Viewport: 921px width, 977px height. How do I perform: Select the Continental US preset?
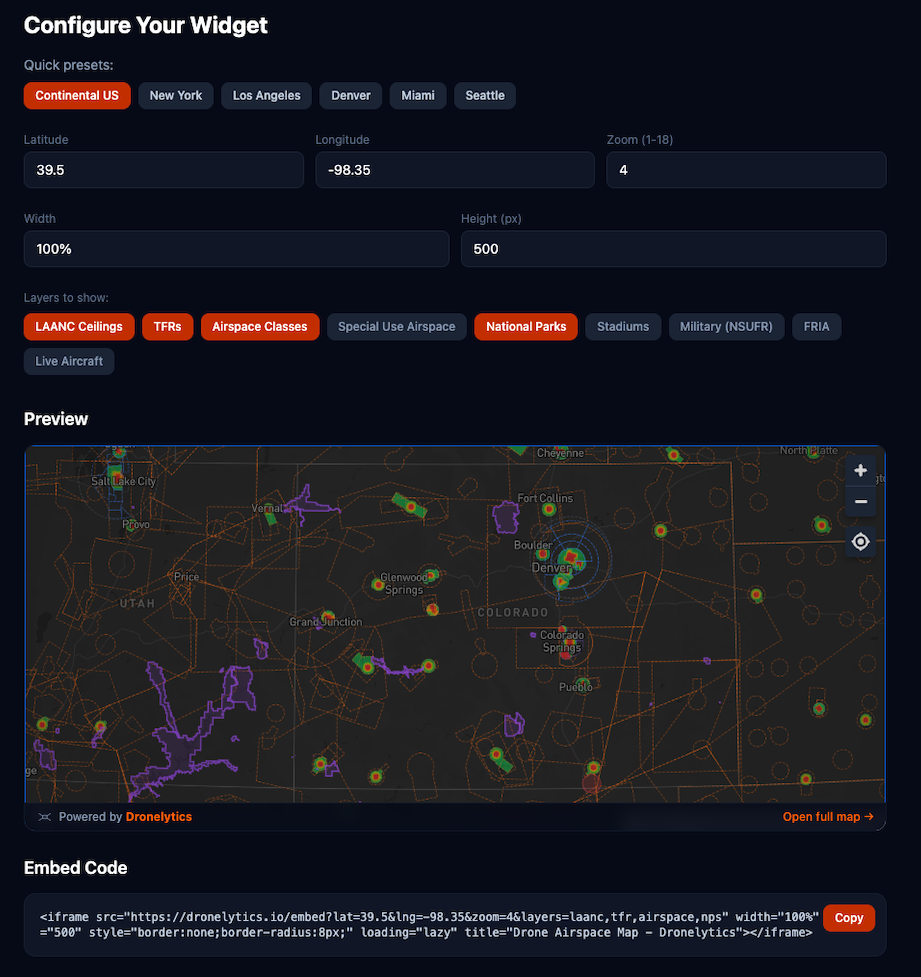[77, 95]
